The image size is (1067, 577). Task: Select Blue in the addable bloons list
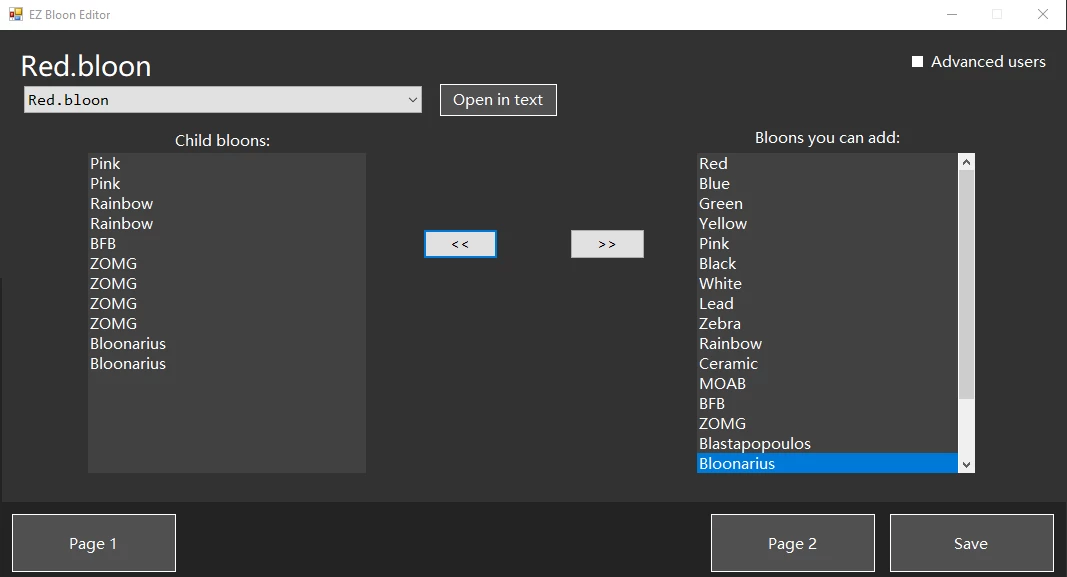click(x=827, y=184)
